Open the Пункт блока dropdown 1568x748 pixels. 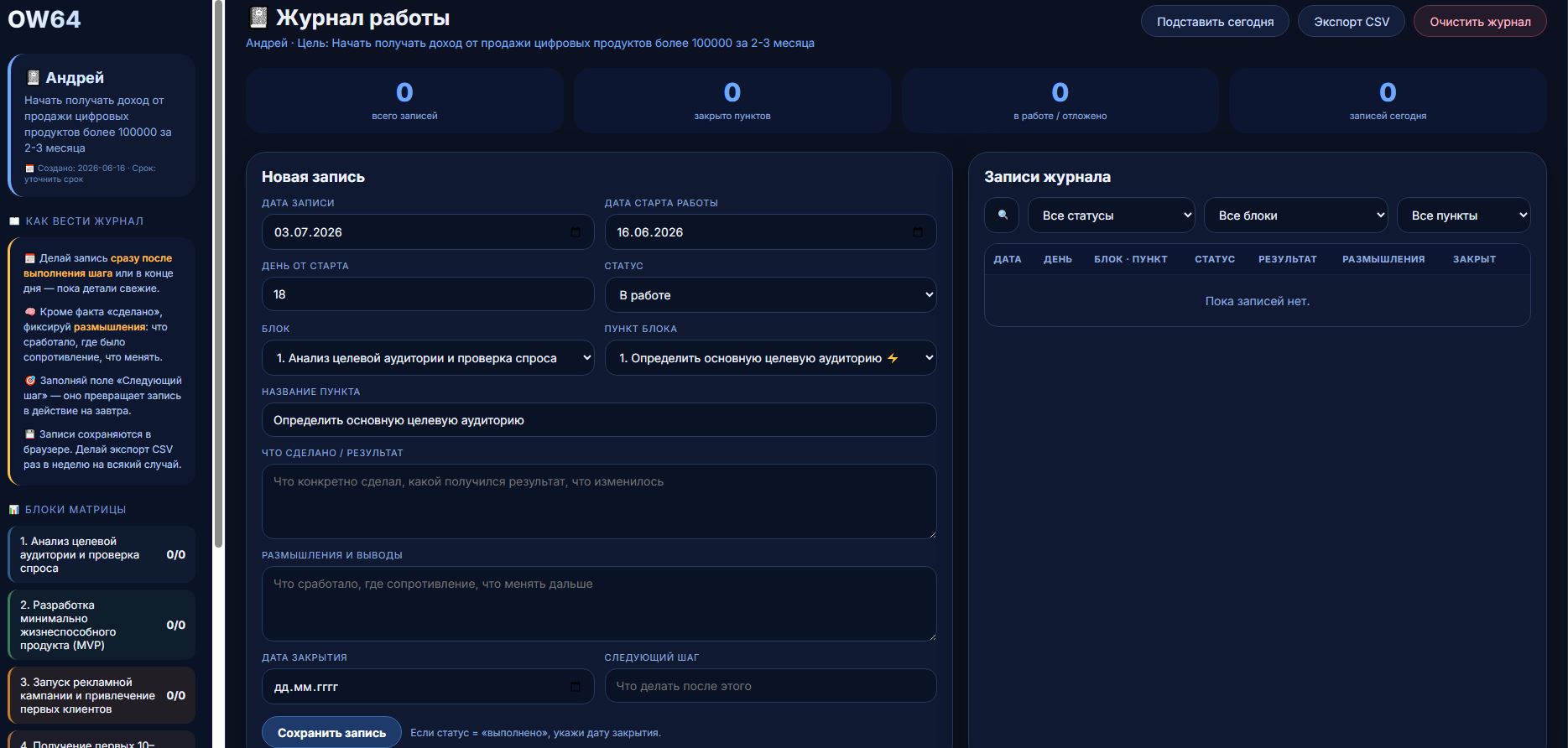click(x=770, y=358)
